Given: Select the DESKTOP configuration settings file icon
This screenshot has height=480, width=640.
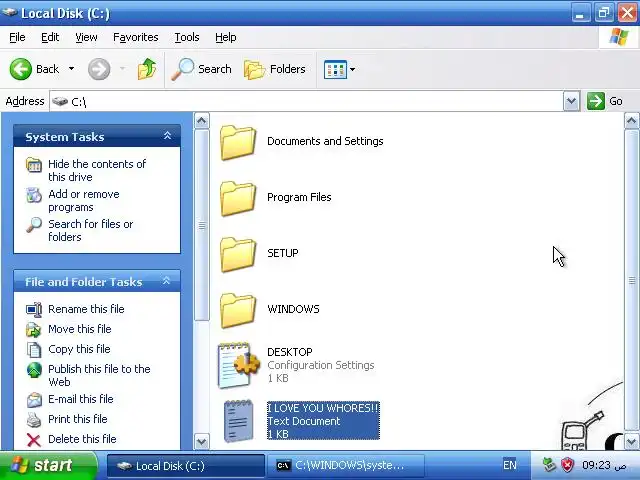Looking at the screenshot, I should click(239, 365).
